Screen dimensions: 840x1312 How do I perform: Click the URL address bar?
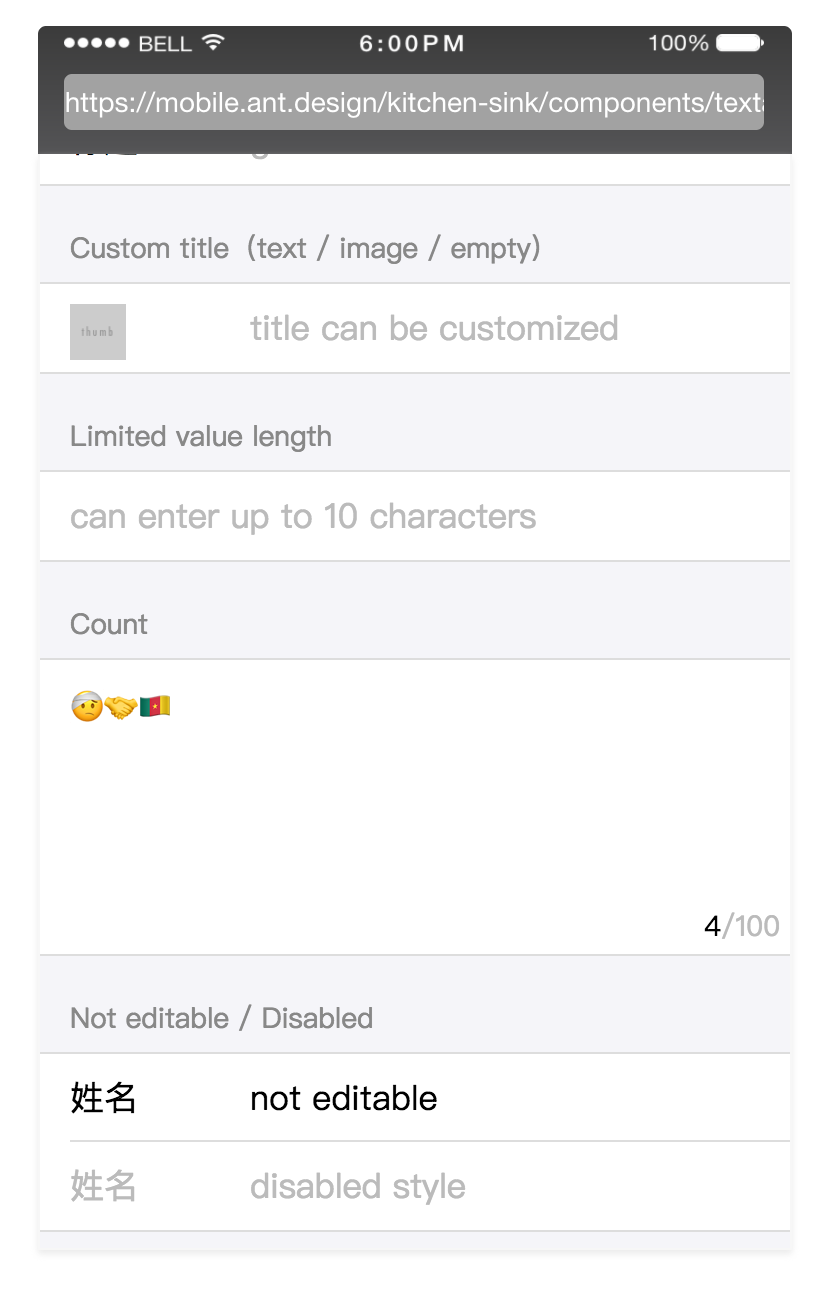[413, 102]
